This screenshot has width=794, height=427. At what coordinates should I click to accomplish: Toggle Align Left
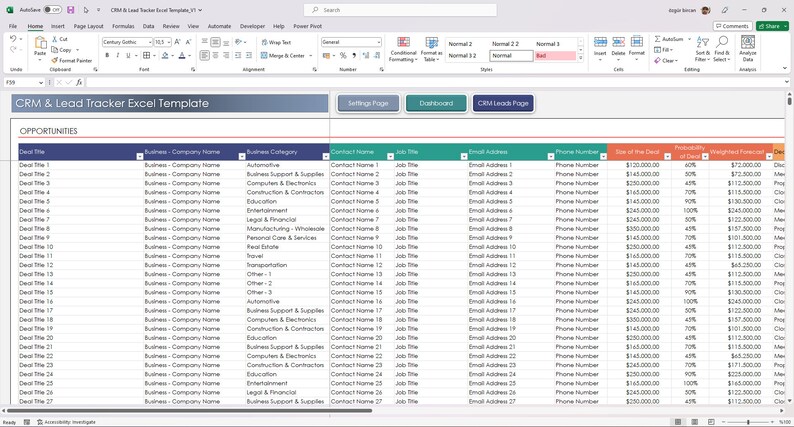(x=205, y=55)
